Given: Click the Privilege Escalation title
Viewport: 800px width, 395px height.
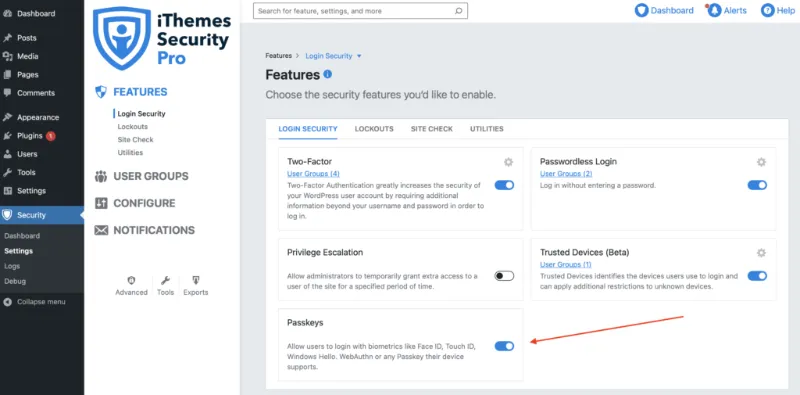Looking at the screenshot, I should click(325, 253).
